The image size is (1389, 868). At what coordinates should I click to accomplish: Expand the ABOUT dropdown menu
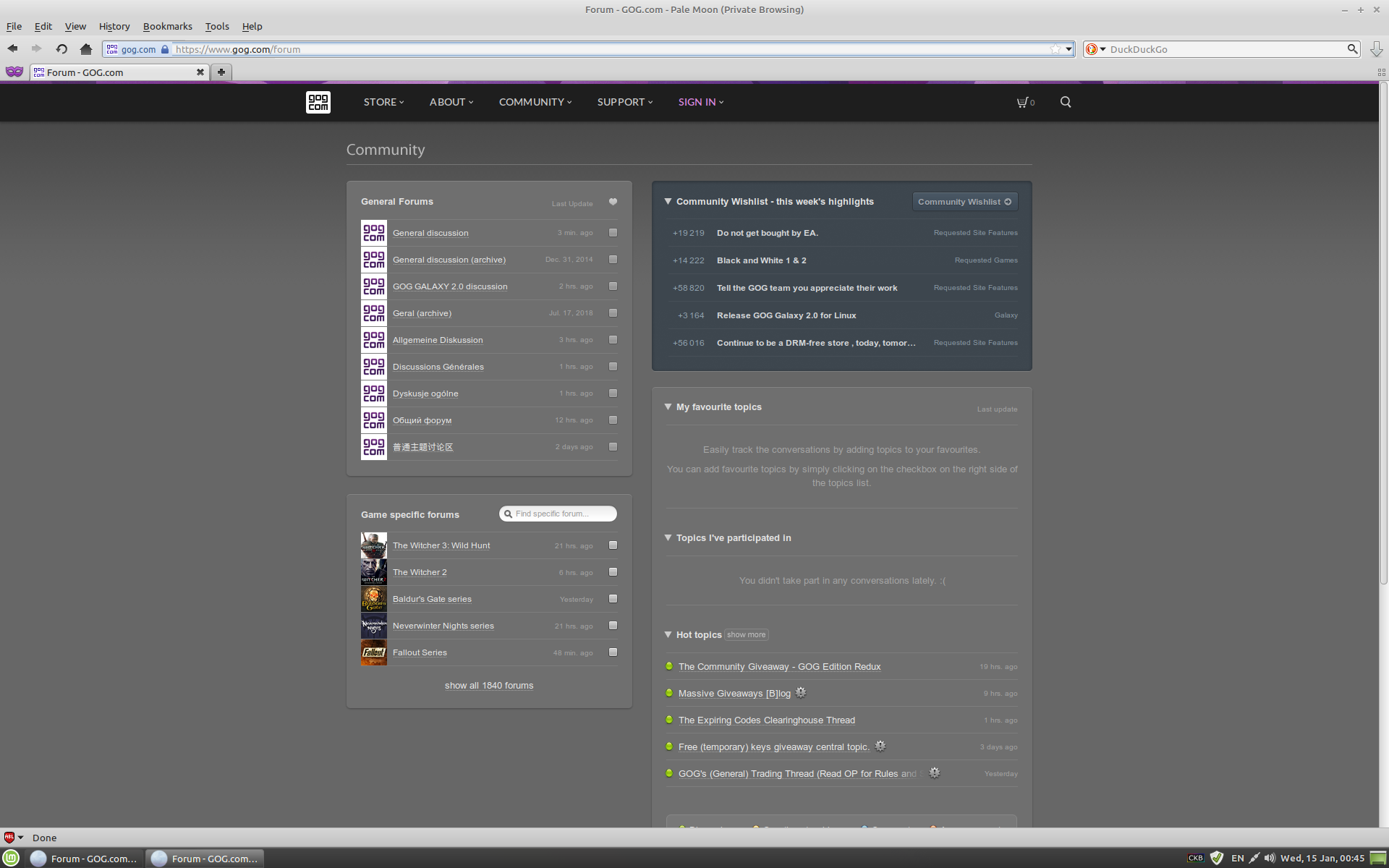point(451,102)
